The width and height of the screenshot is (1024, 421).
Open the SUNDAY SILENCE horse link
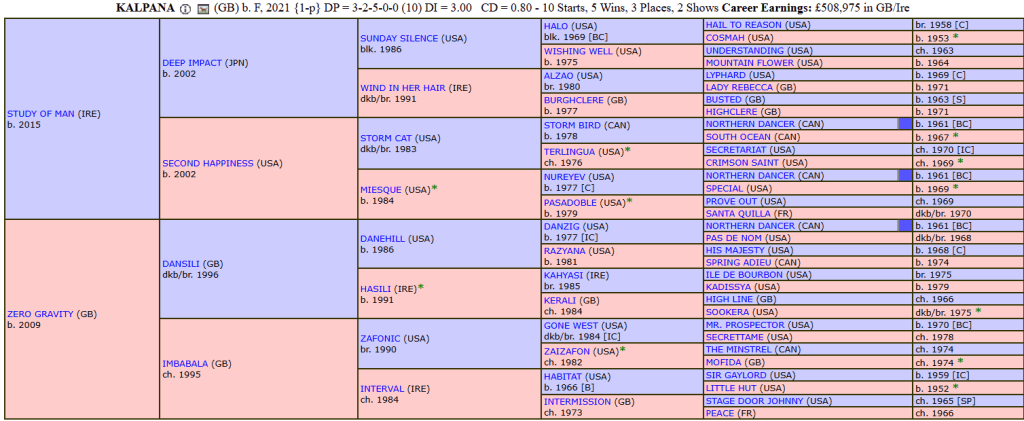(x=399, y=37)
